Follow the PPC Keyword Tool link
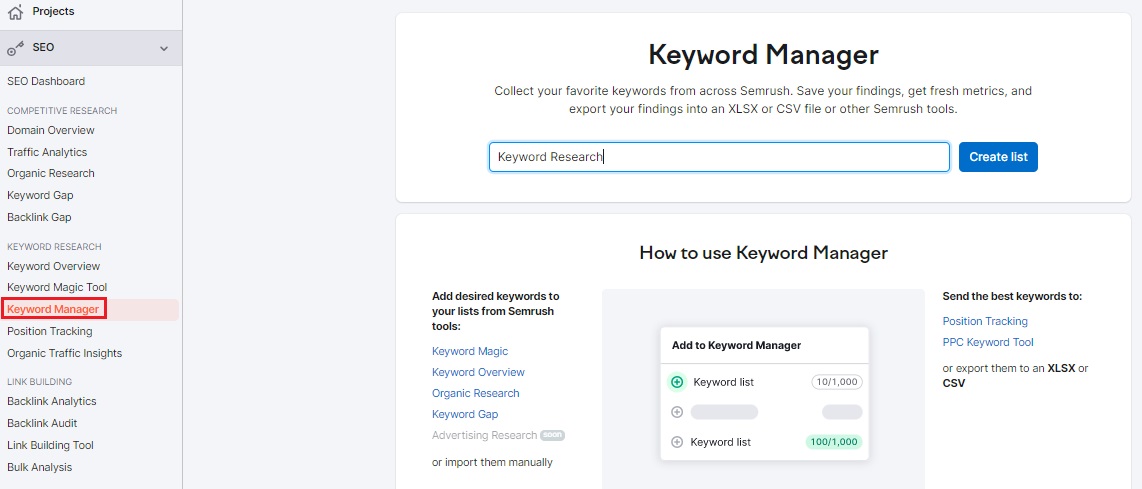1142x489 pixels. pos(988,342)
